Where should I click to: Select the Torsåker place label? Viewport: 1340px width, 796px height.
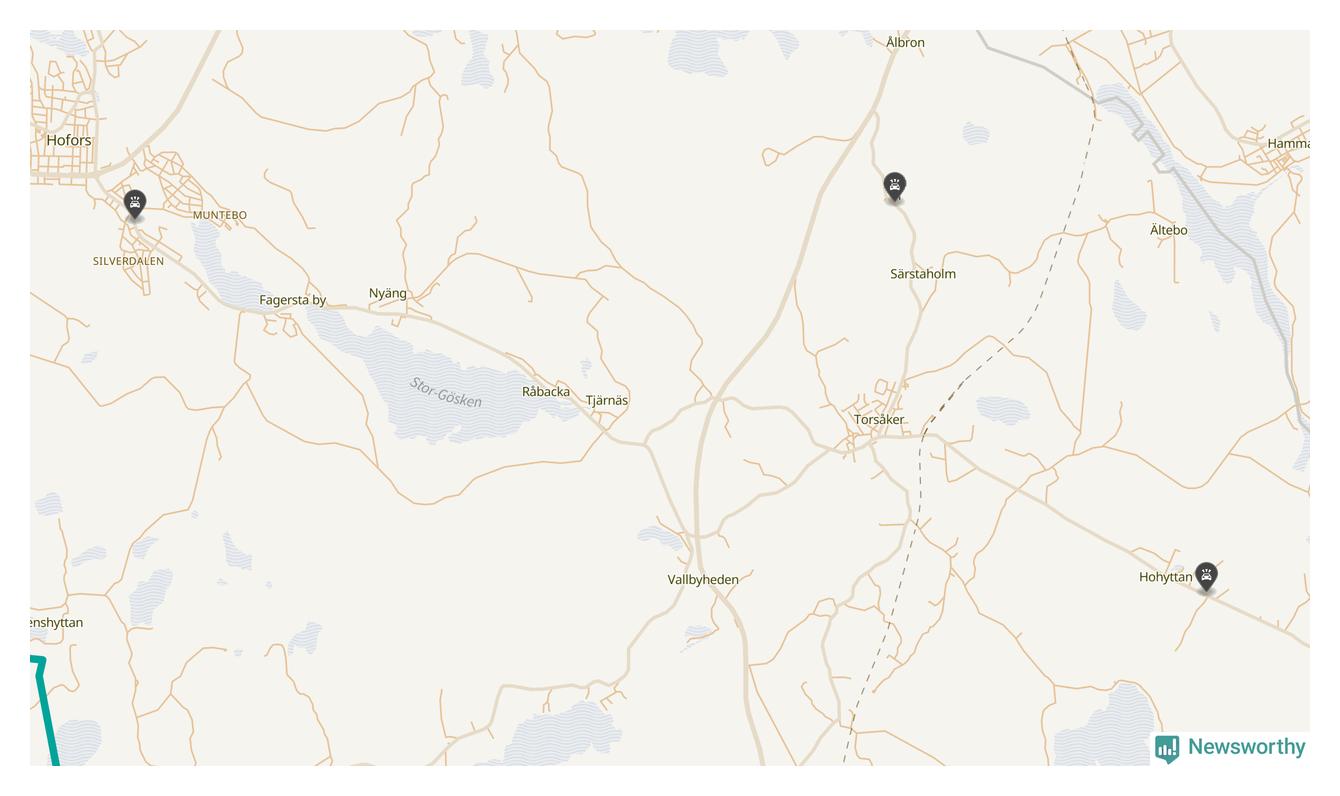point(879,420)
